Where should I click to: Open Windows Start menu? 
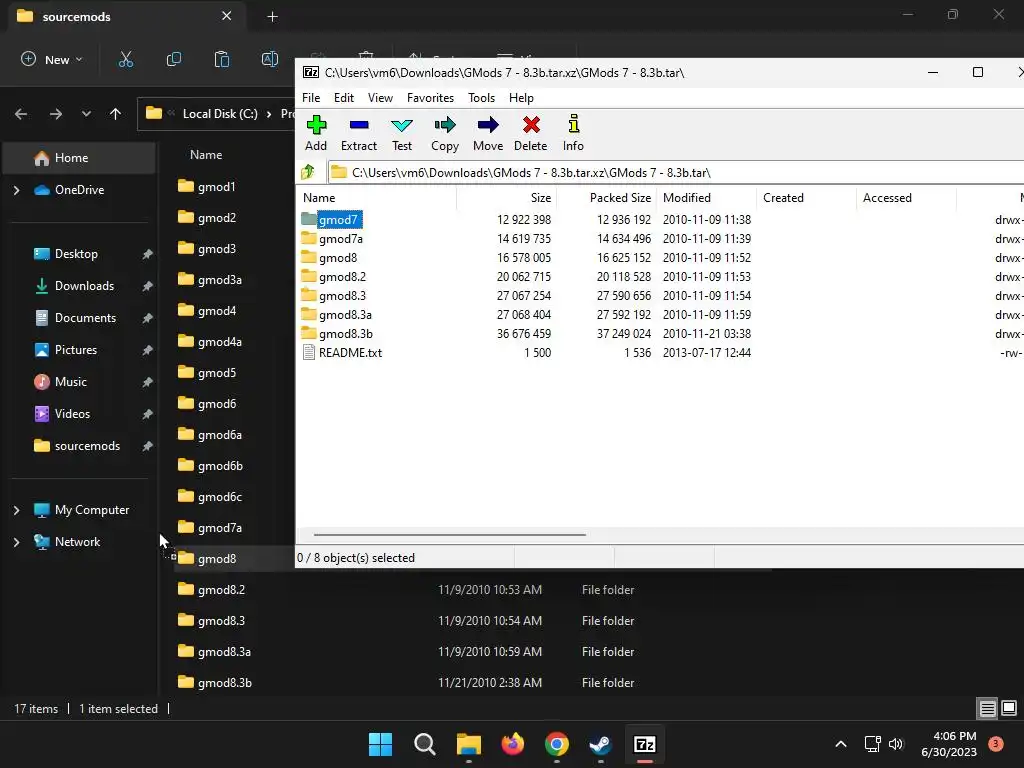click(380, 744)
